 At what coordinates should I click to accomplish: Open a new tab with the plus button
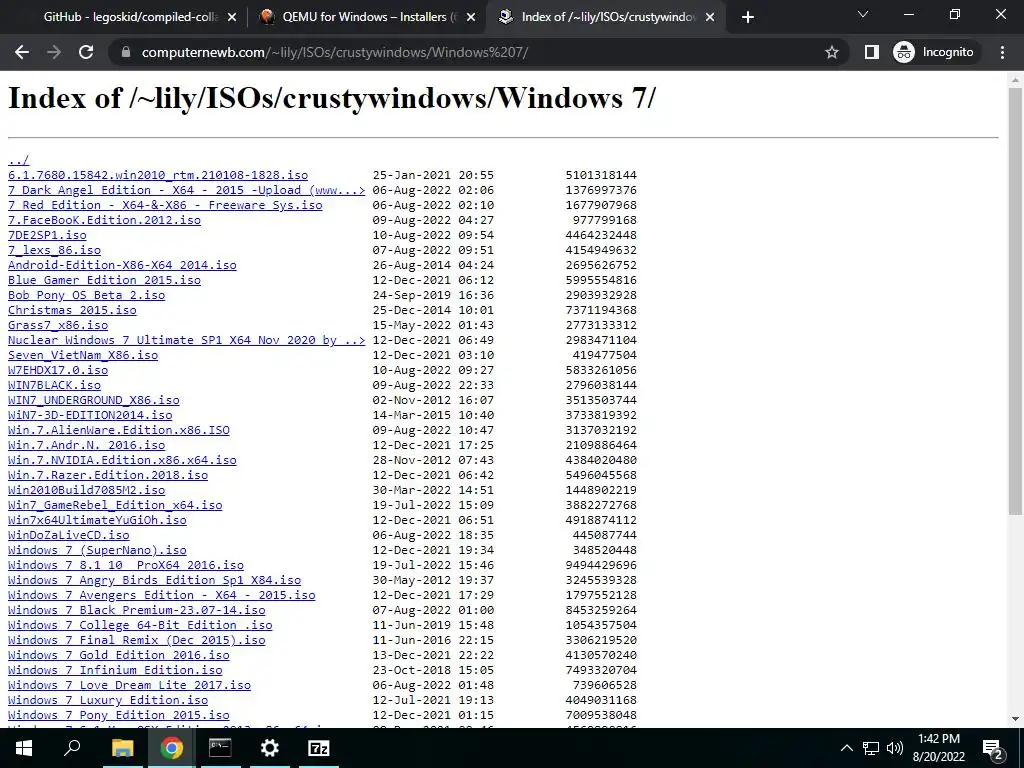coord(748,17)
